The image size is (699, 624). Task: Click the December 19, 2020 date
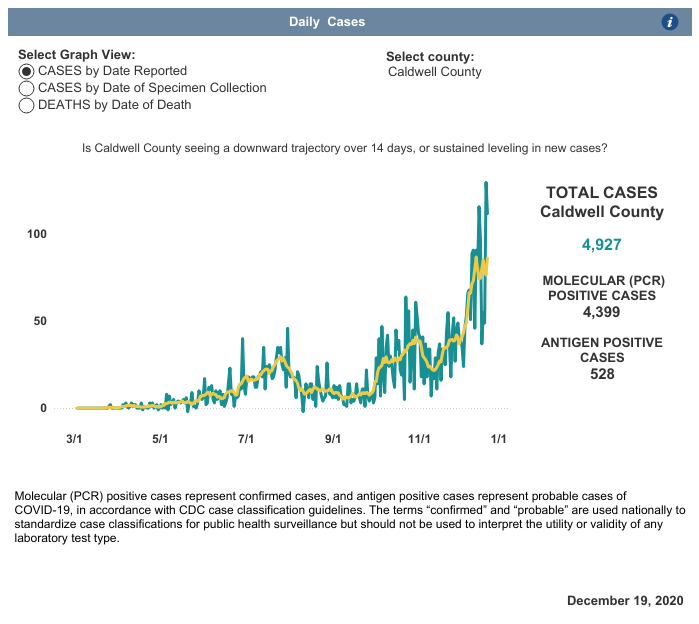(625, 601)
